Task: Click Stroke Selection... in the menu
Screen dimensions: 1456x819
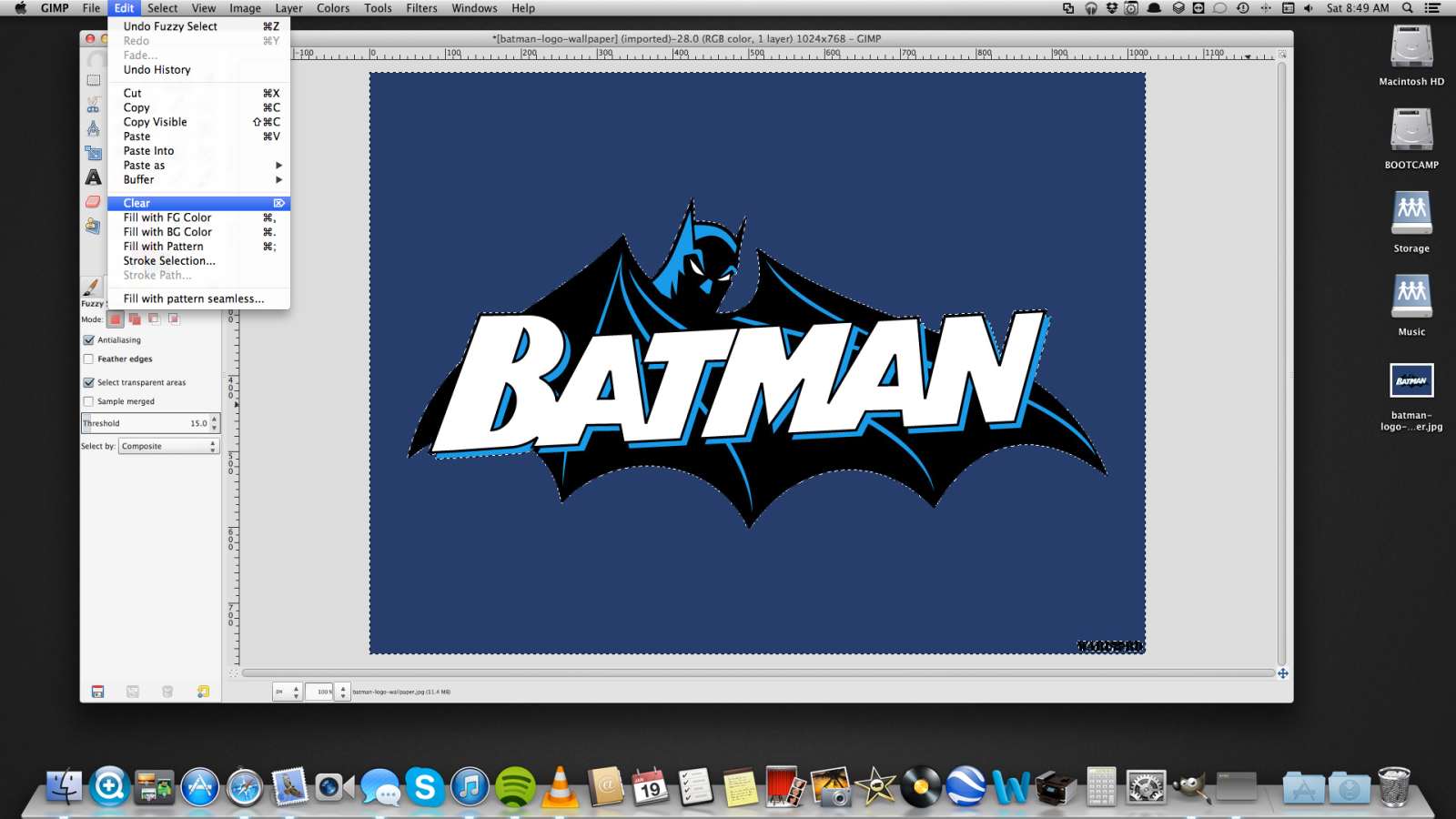Action: [169, 261]
